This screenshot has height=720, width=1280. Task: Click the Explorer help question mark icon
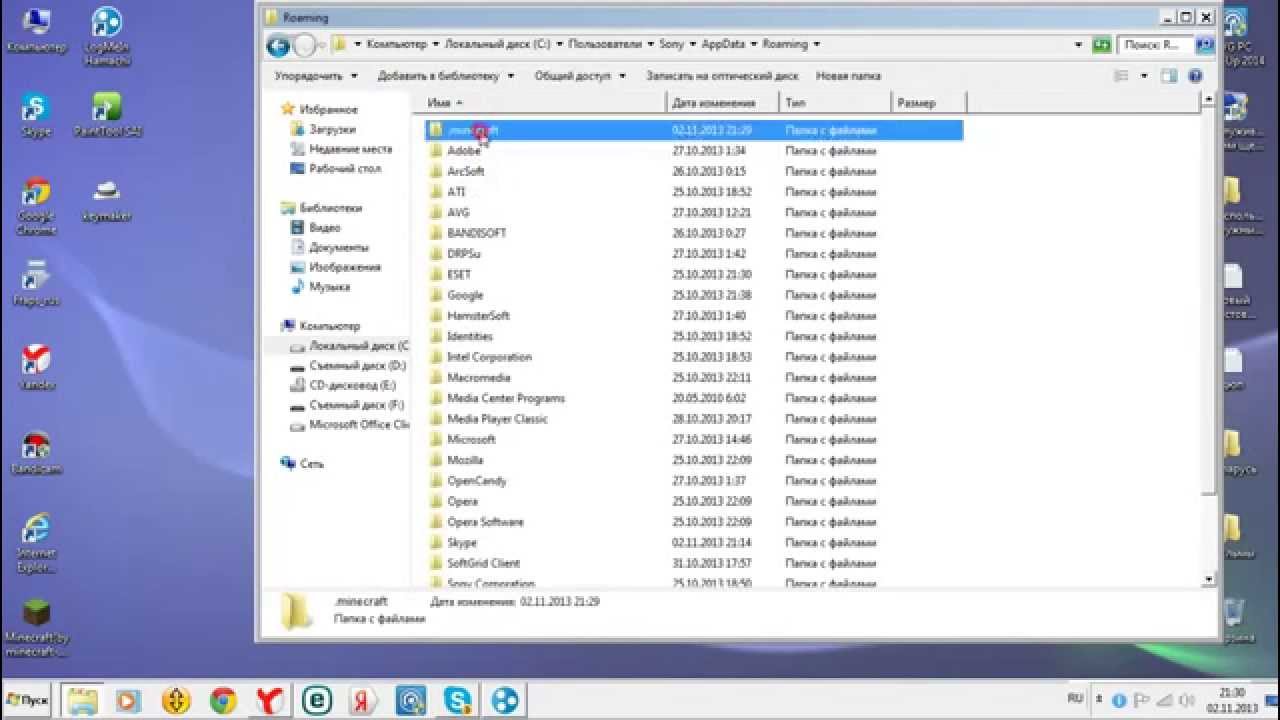tap(1195, 76)
